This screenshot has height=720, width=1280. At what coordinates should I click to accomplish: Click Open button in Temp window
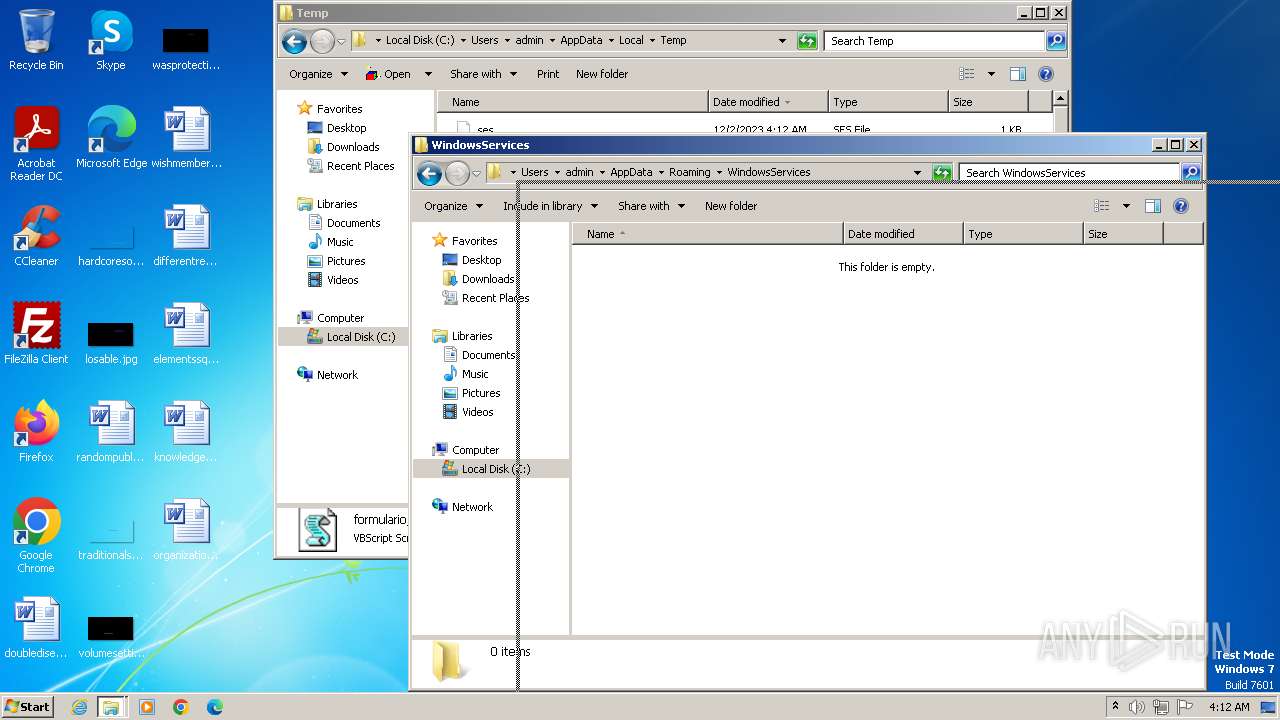(388, 74)
